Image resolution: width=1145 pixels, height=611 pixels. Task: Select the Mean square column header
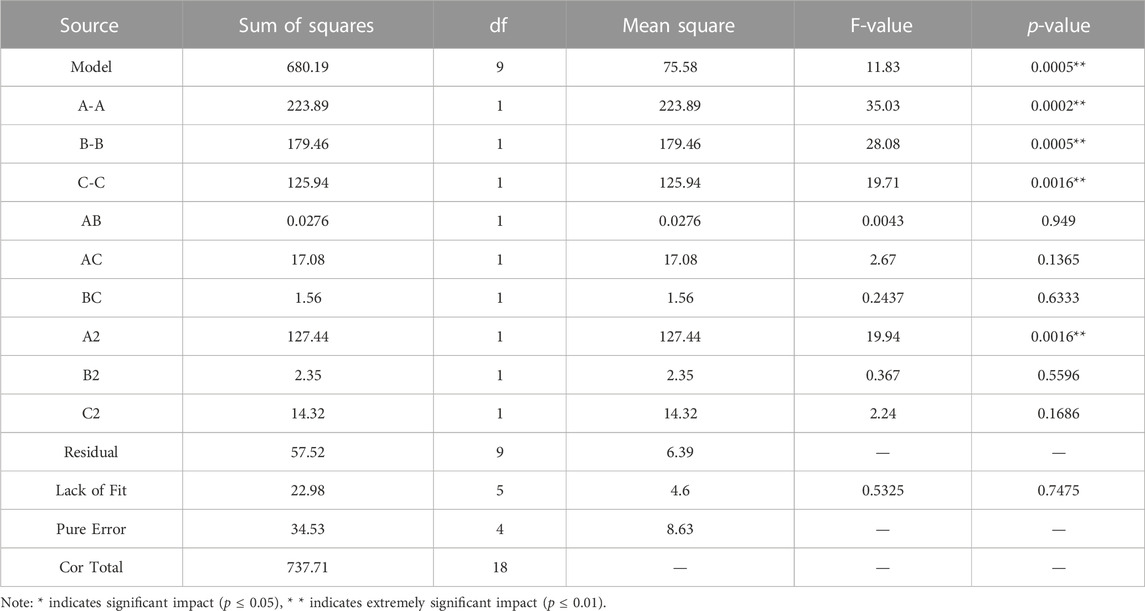click(678, 26)
